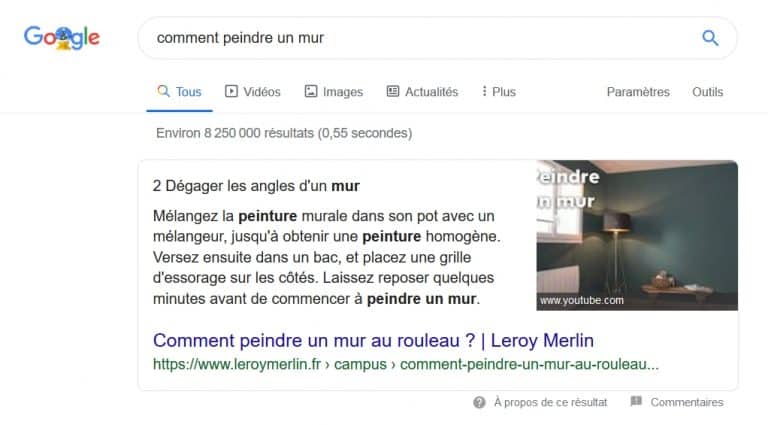Click the Actualités newspaper icon
Viewport: 768px width, 425px height.
[393, 91]
